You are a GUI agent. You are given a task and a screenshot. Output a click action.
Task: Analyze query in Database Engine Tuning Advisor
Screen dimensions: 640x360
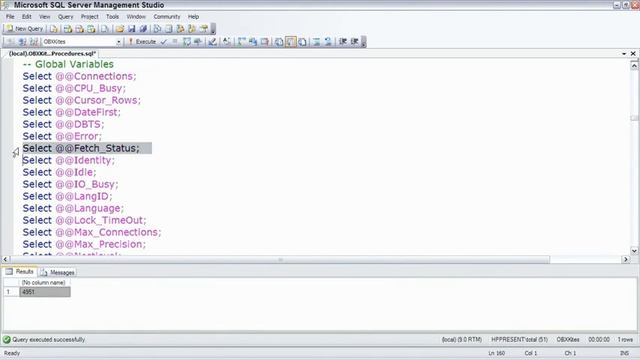198,42
